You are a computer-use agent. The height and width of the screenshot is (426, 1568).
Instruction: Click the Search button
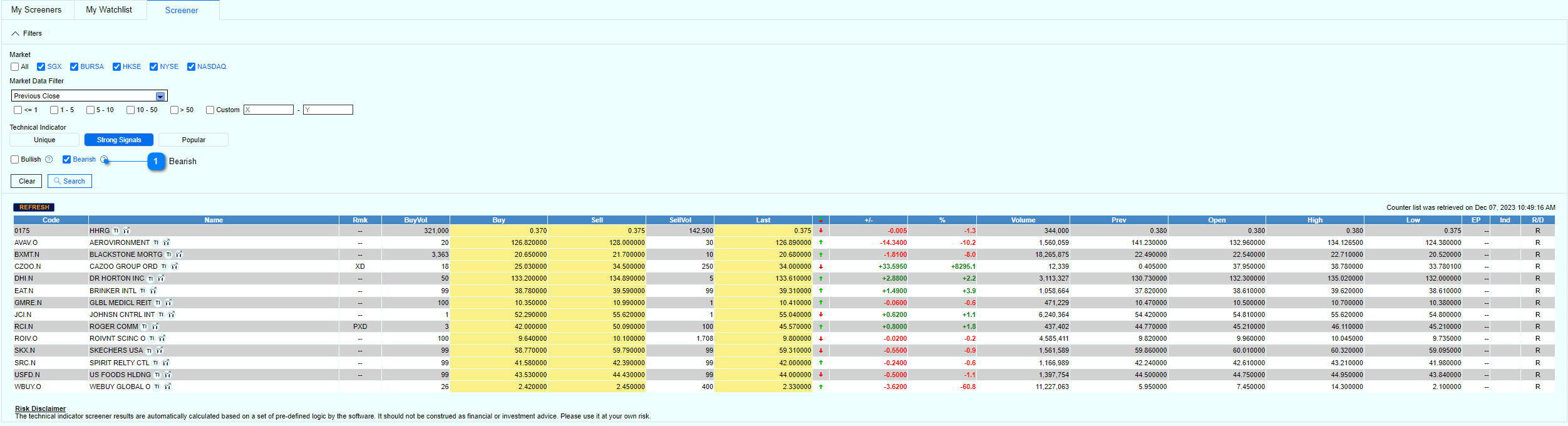(70, 181)
